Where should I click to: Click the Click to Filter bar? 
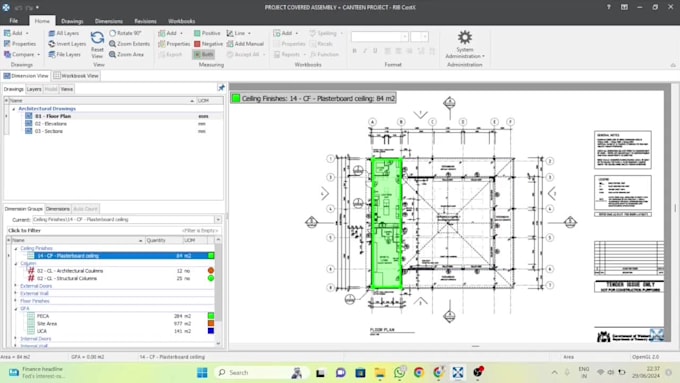click(113, 231)
